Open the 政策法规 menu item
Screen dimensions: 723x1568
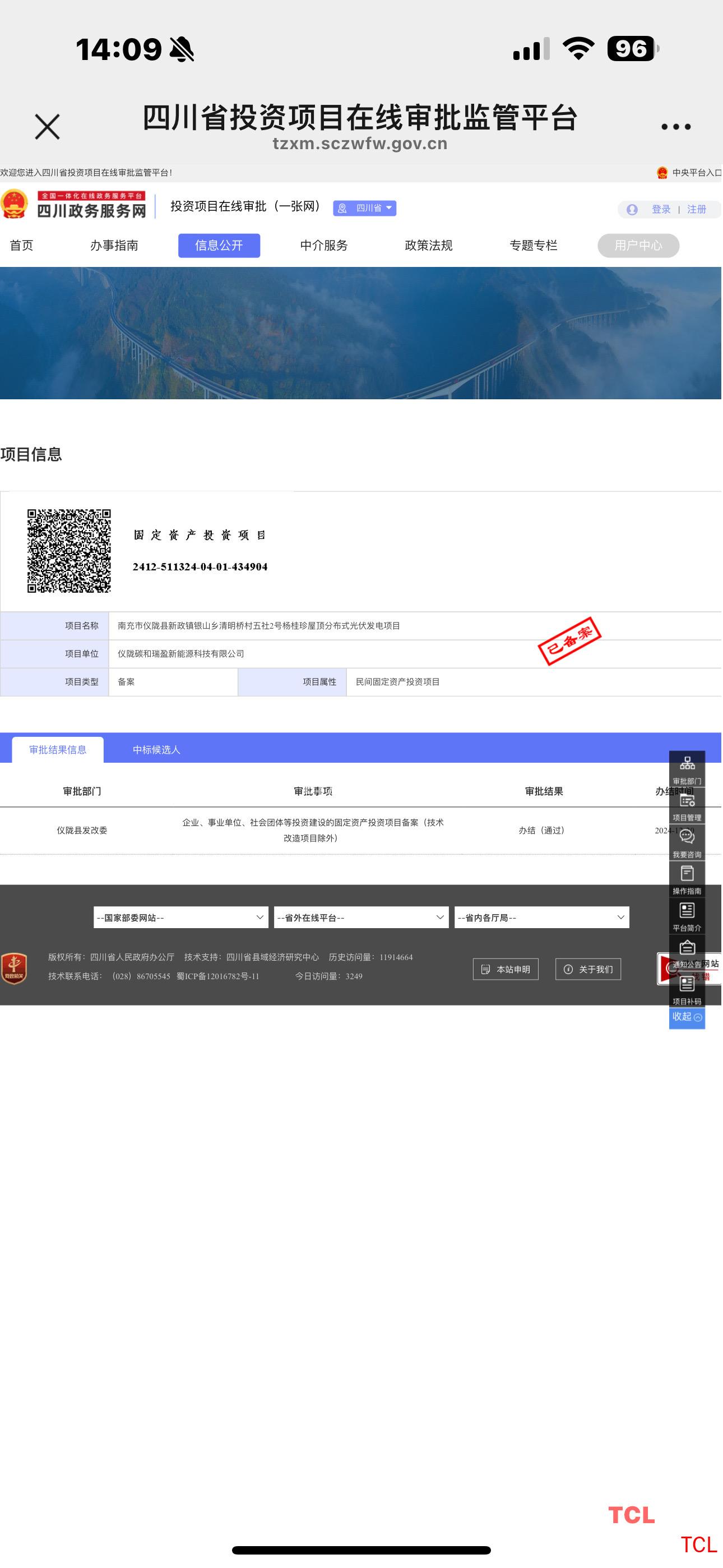point(428,245)
